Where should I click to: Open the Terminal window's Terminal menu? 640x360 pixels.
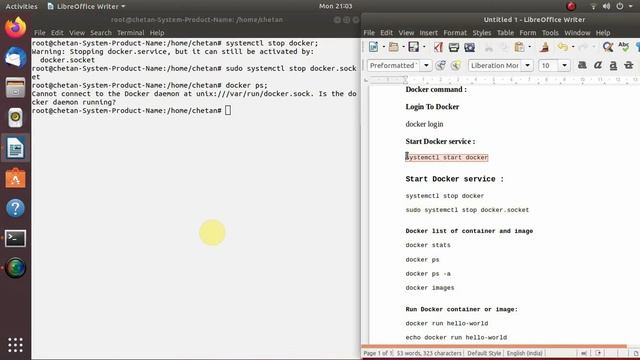(x=131, y=33)
